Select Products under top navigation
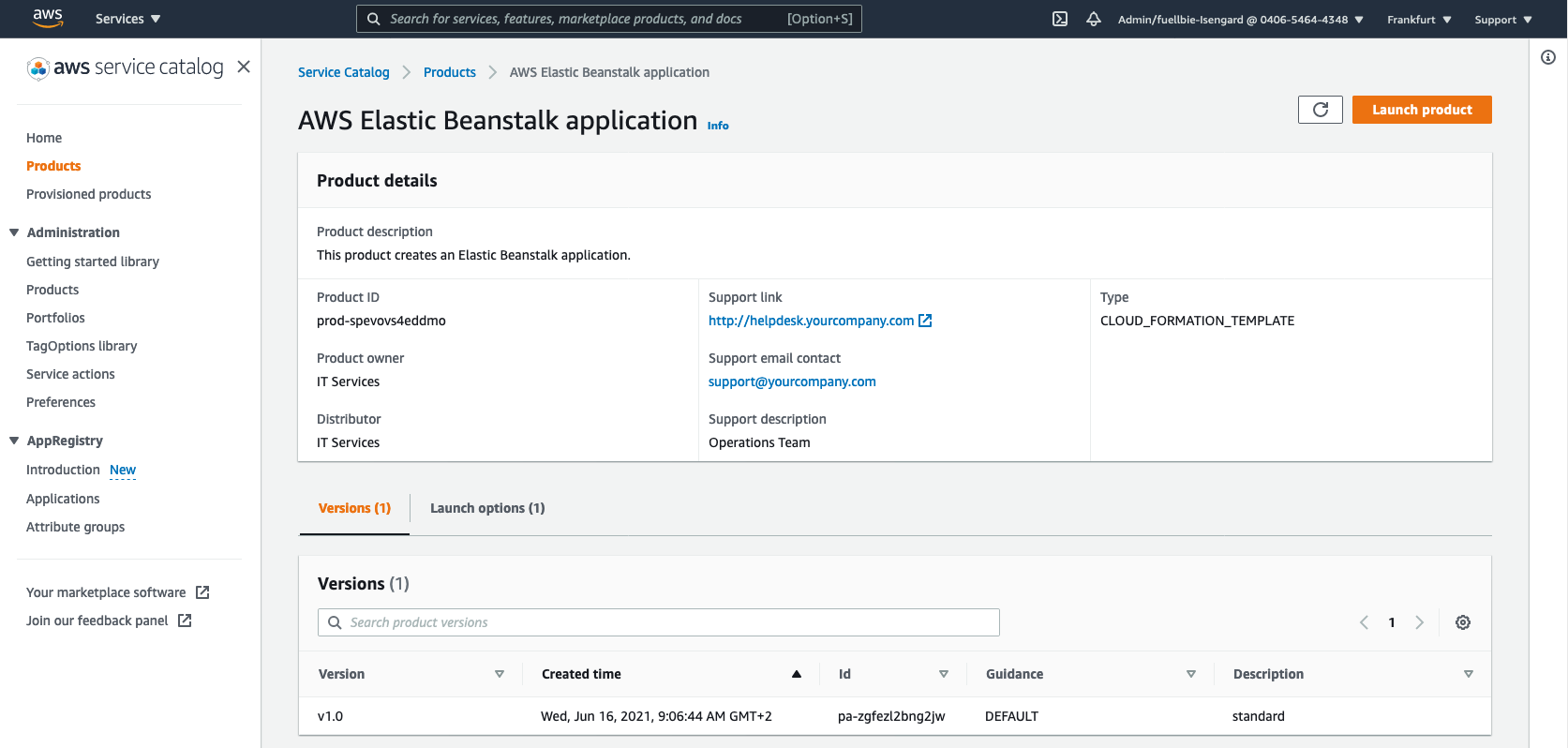 point(53,166)
